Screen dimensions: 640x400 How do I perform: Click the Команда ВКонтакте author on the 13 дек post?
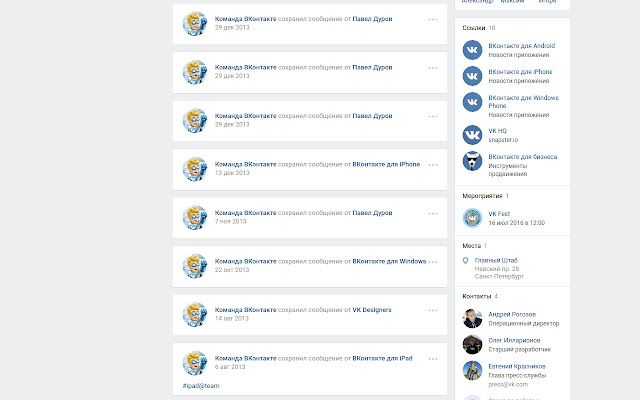246,164
